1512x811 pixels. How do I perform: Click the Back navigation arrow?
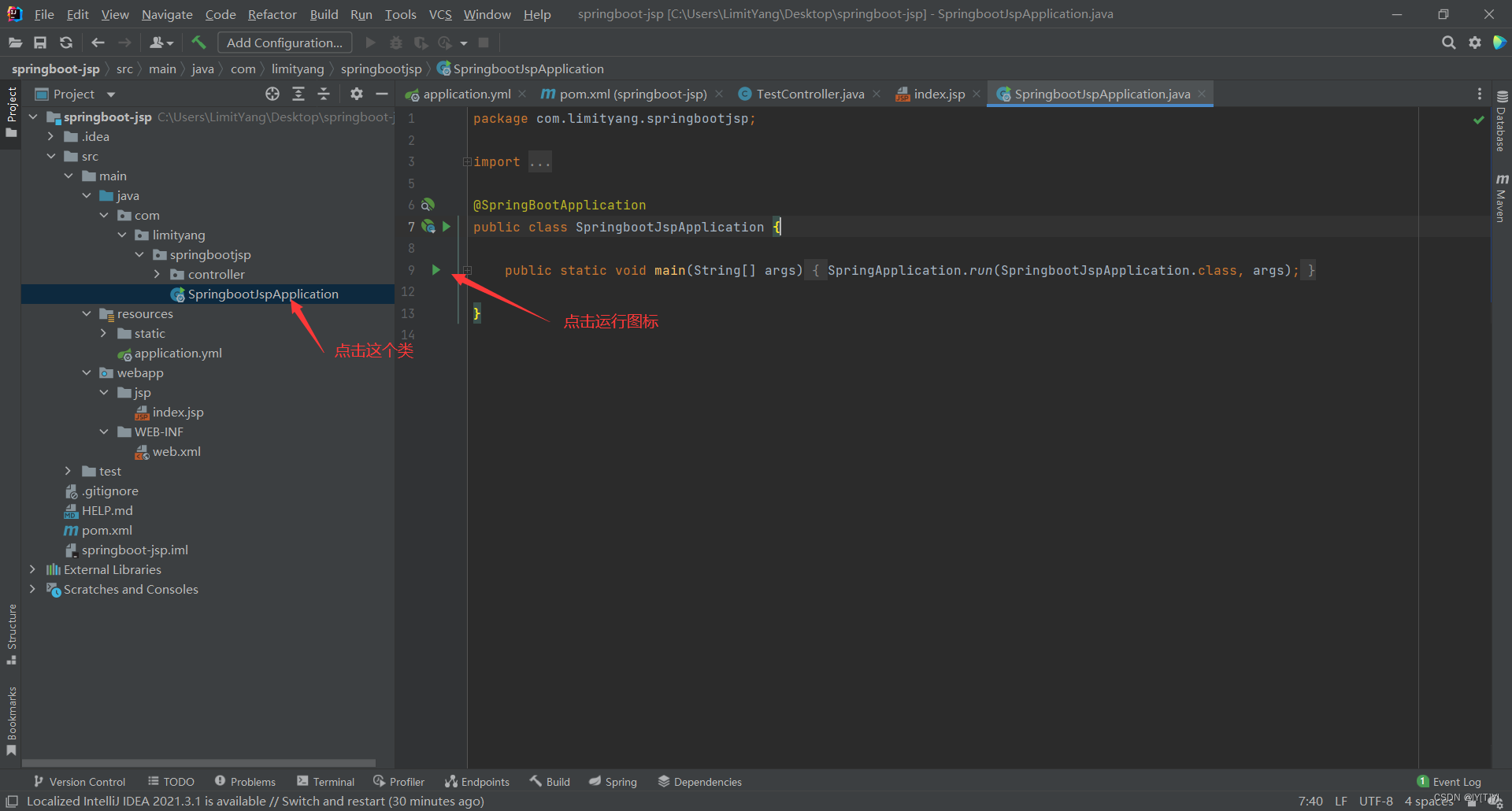click(98, 43)
